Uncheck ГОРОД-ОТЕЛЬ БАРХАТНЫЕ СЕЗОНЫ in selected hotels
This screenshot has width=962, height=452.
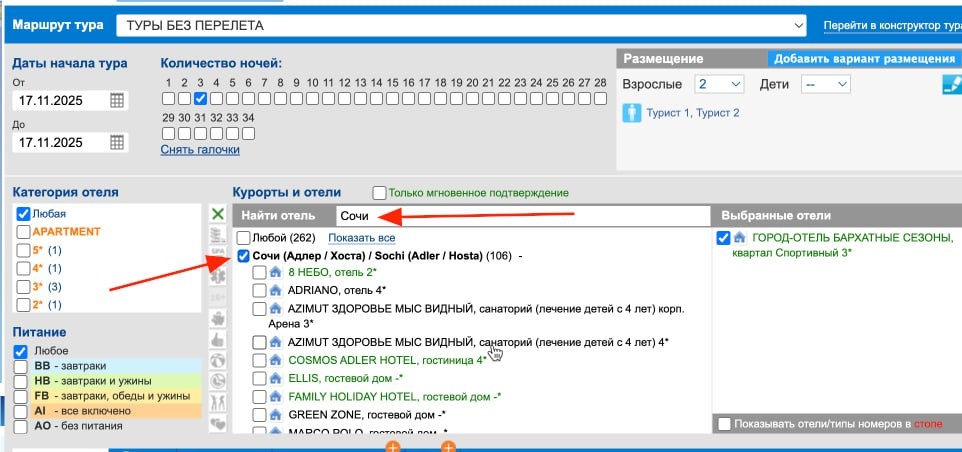click(x=723, y=237)
